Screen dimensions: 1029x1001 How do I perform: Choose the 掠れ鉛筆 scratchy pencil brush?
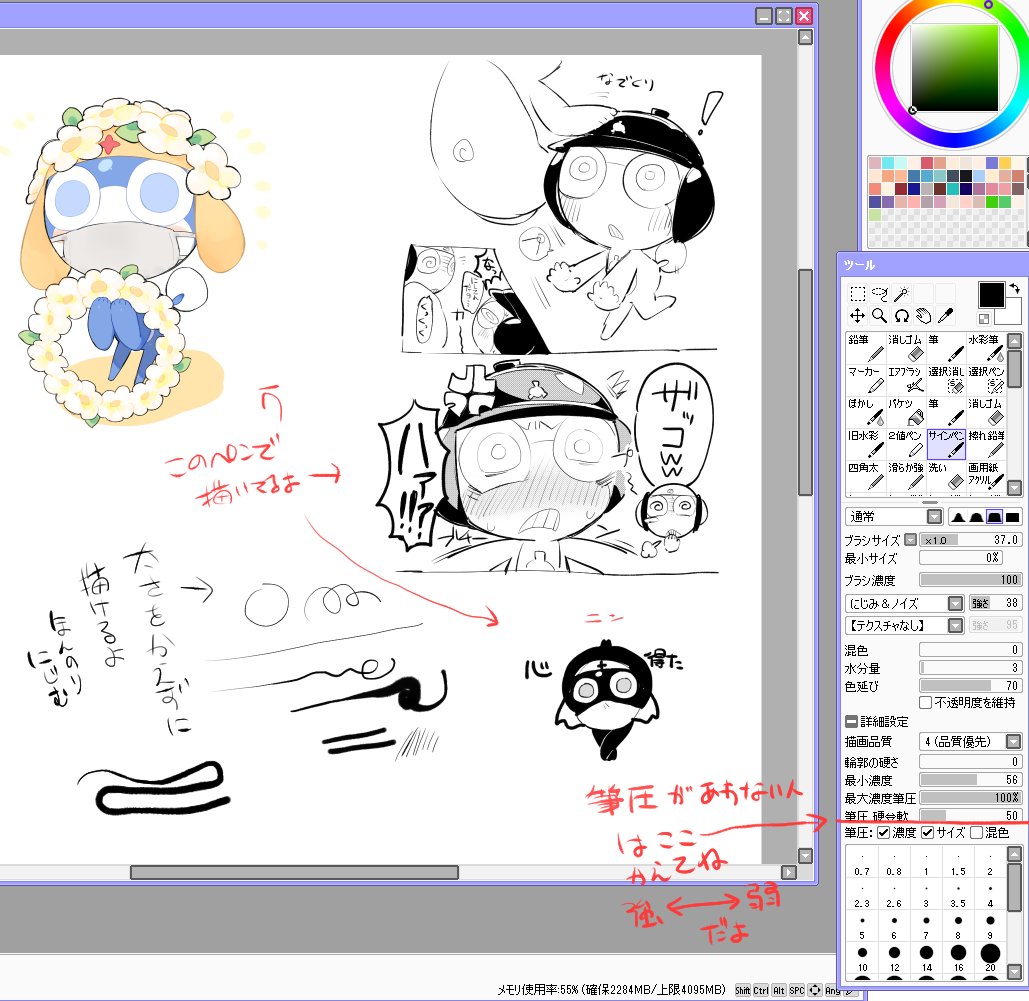coord(986,444)
